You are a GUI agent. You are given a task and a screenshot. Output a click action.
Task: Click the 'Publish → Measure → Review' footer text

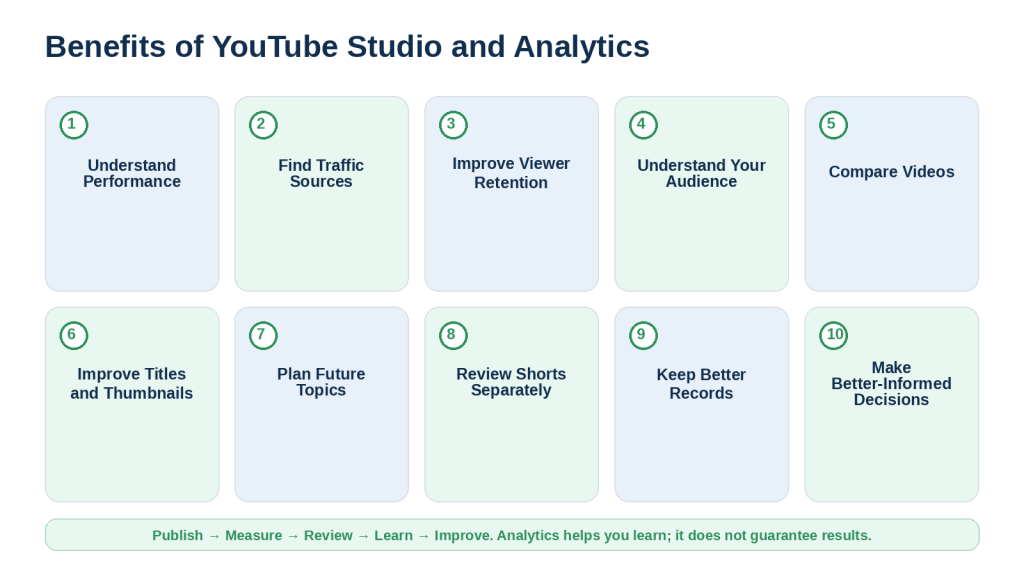point(253,536)
